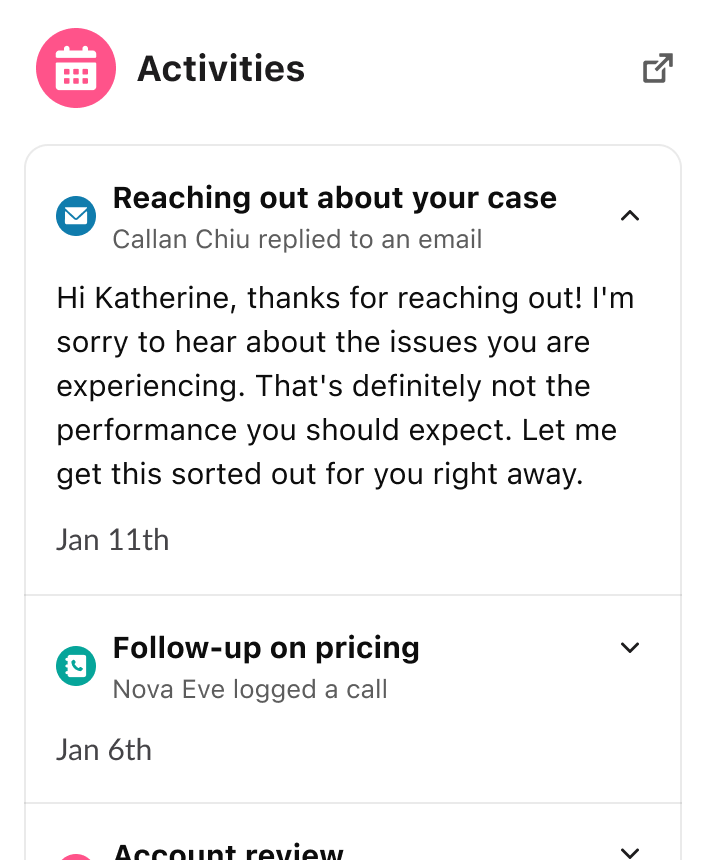Open Activities in a new window
706x860 pixels.
point(657,69)
